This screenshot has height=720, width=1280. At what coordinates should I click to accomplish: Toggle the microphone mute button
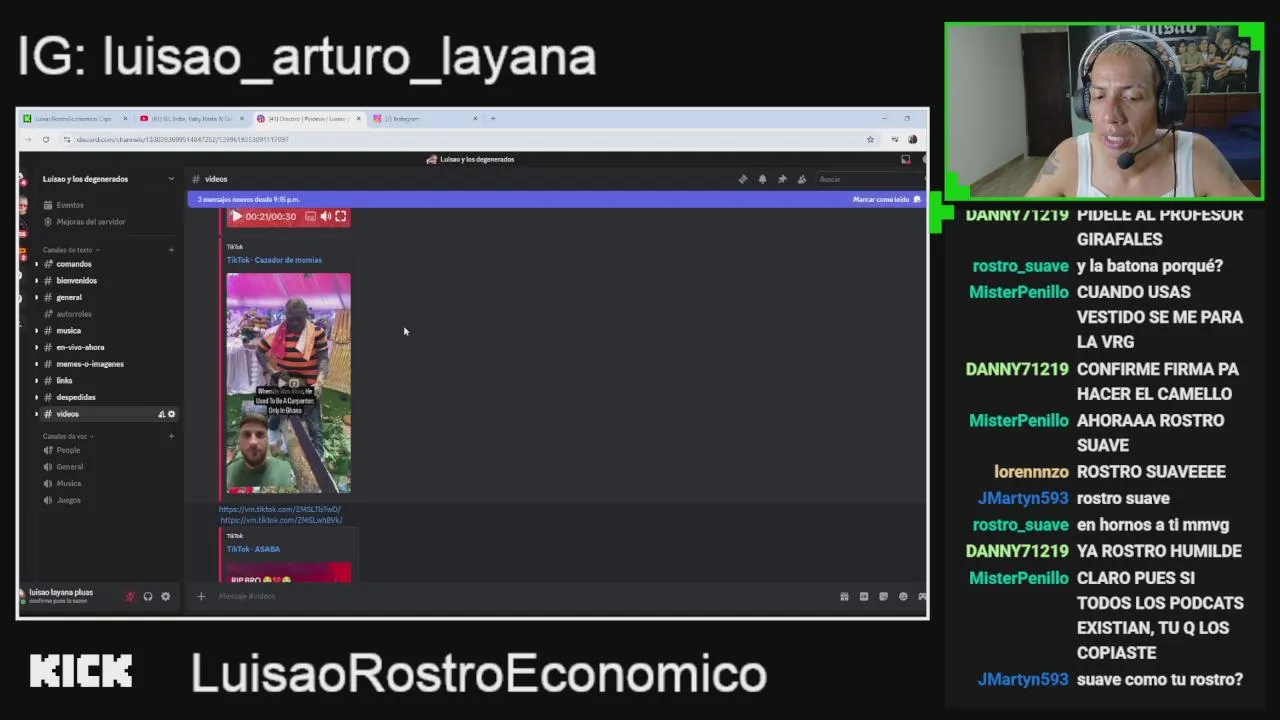[129, 597]
